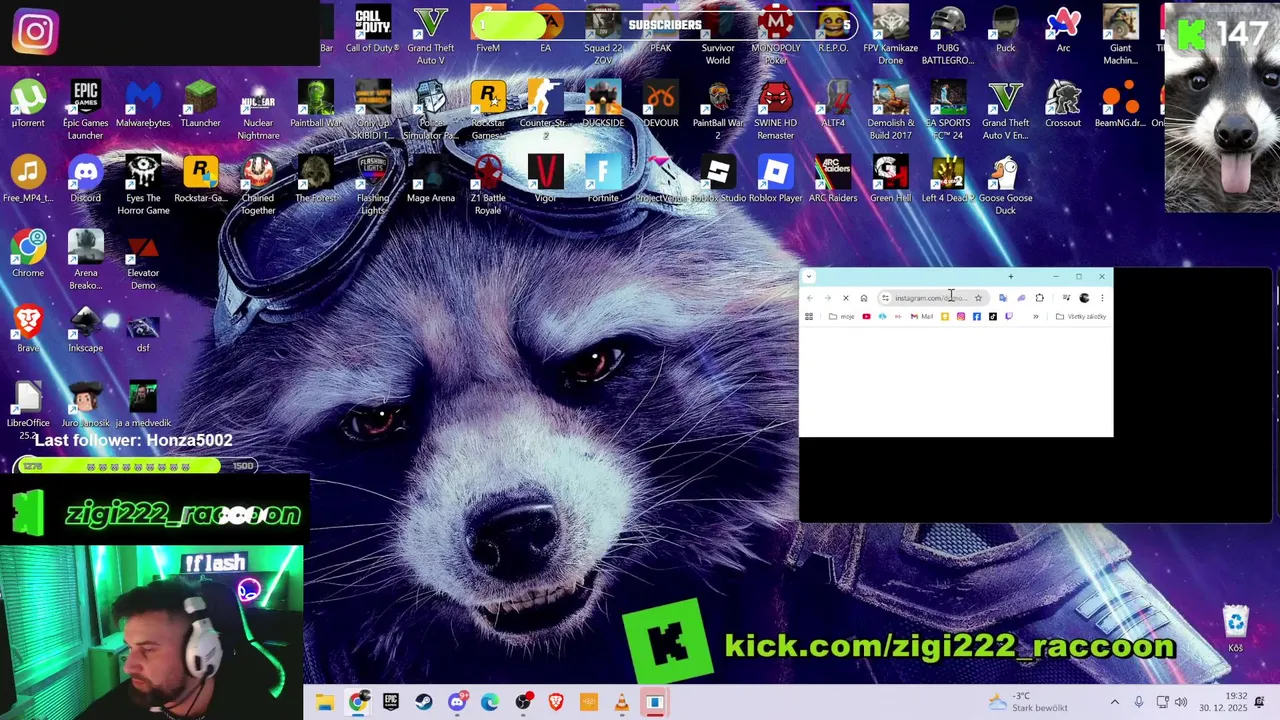
Task: Open the TLauncher Minecraft shortcut
Action: [x=200, y=105]
